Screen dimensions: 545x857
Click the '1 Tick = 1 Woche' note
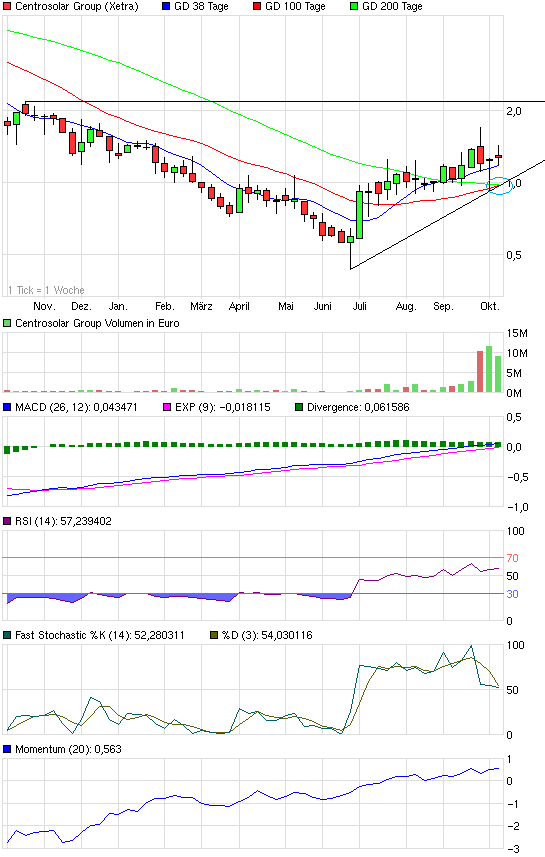46,290
